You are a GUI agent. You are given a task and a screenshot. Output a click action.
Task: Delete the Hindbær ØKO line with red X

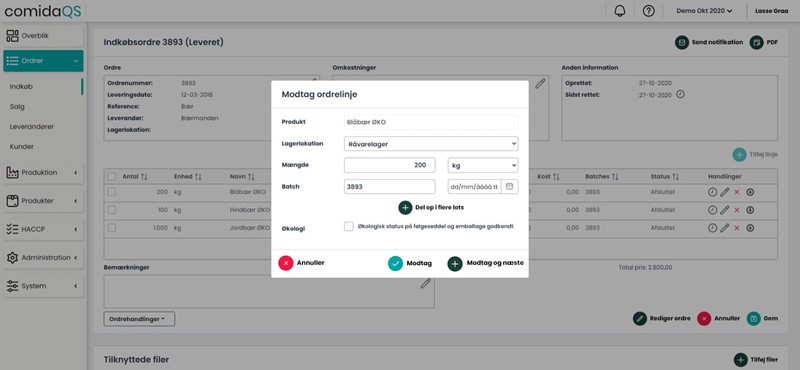(737, 210)
